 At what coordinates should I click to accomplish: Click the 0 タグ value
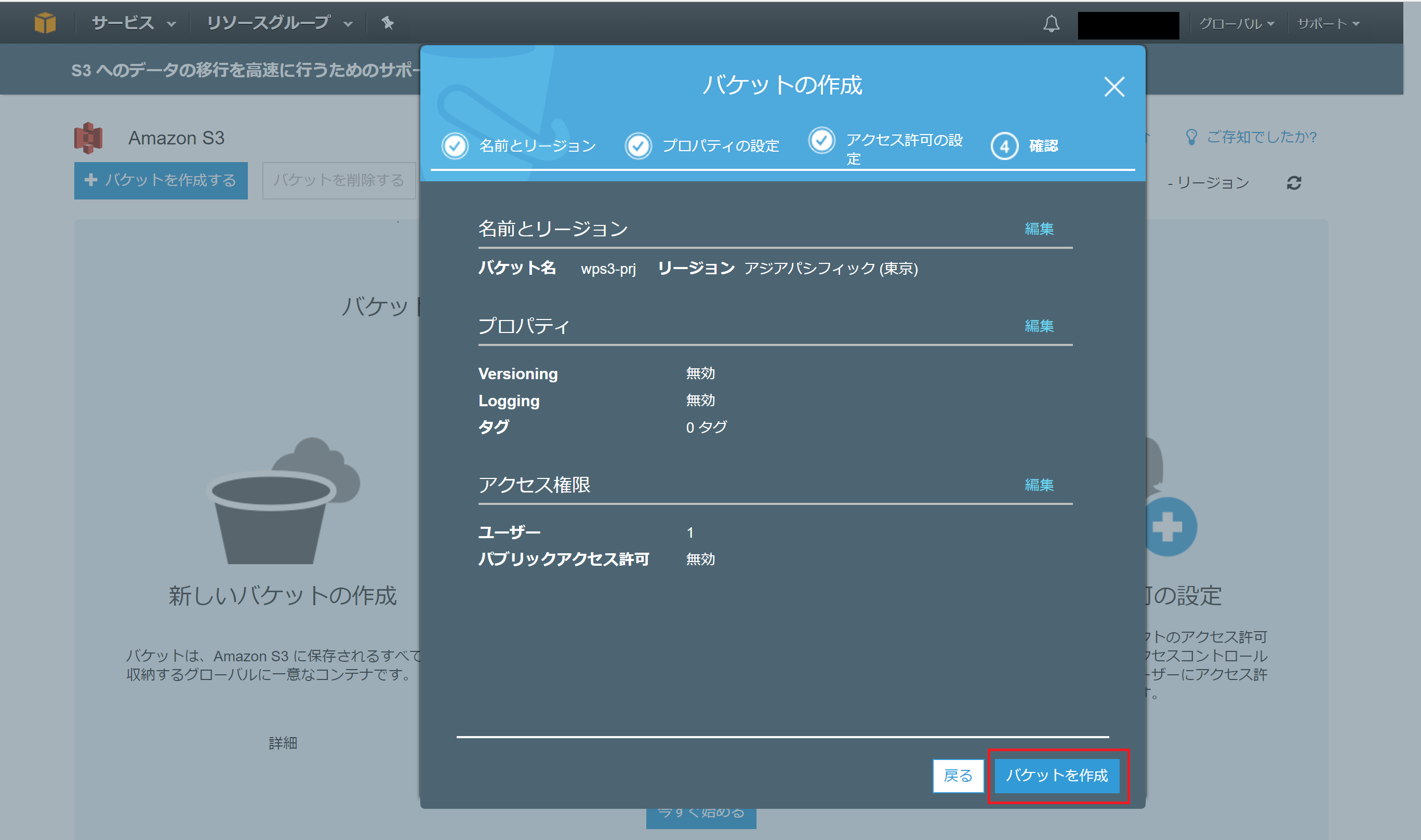[x=706, y=428]
